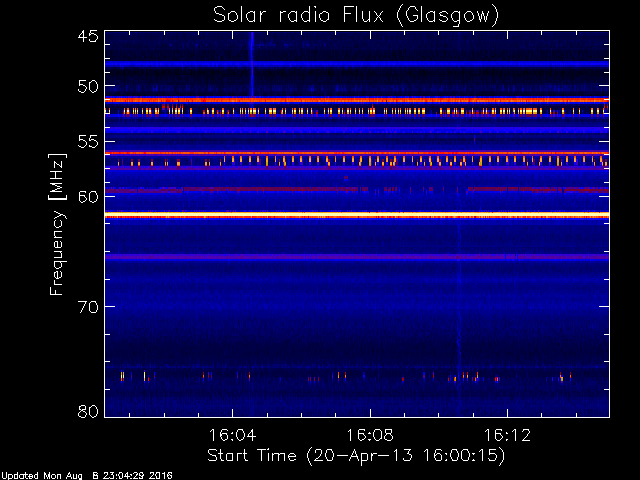This screenshot has height=480, width=640.
Task: Click the 16:04 time tick label
Action: point(233,436)
